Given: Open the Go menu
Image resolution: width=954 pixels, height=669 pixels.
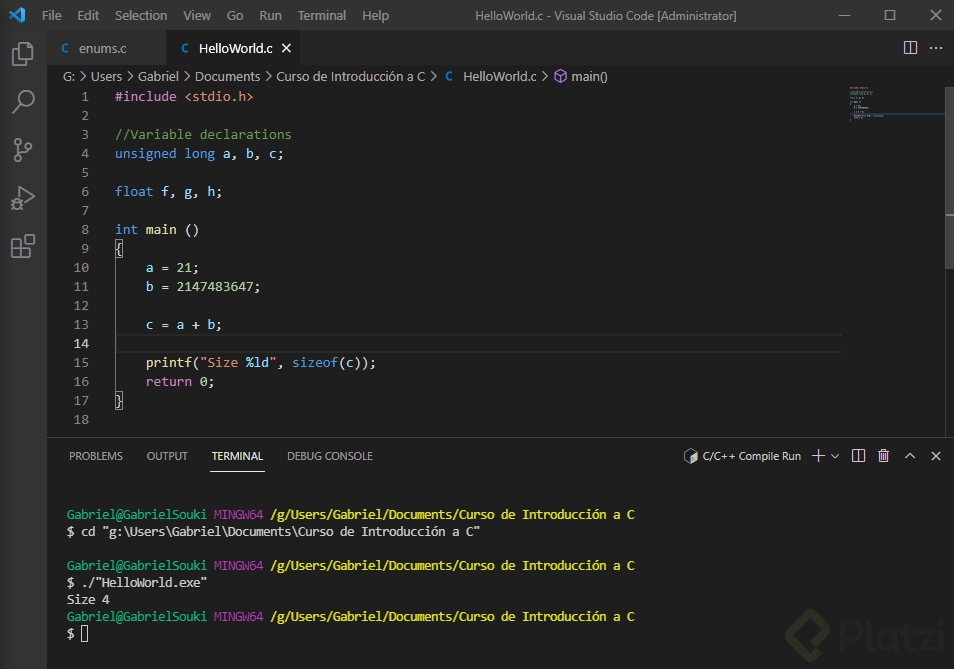Looking at the screenshot, I should [235, 15].
